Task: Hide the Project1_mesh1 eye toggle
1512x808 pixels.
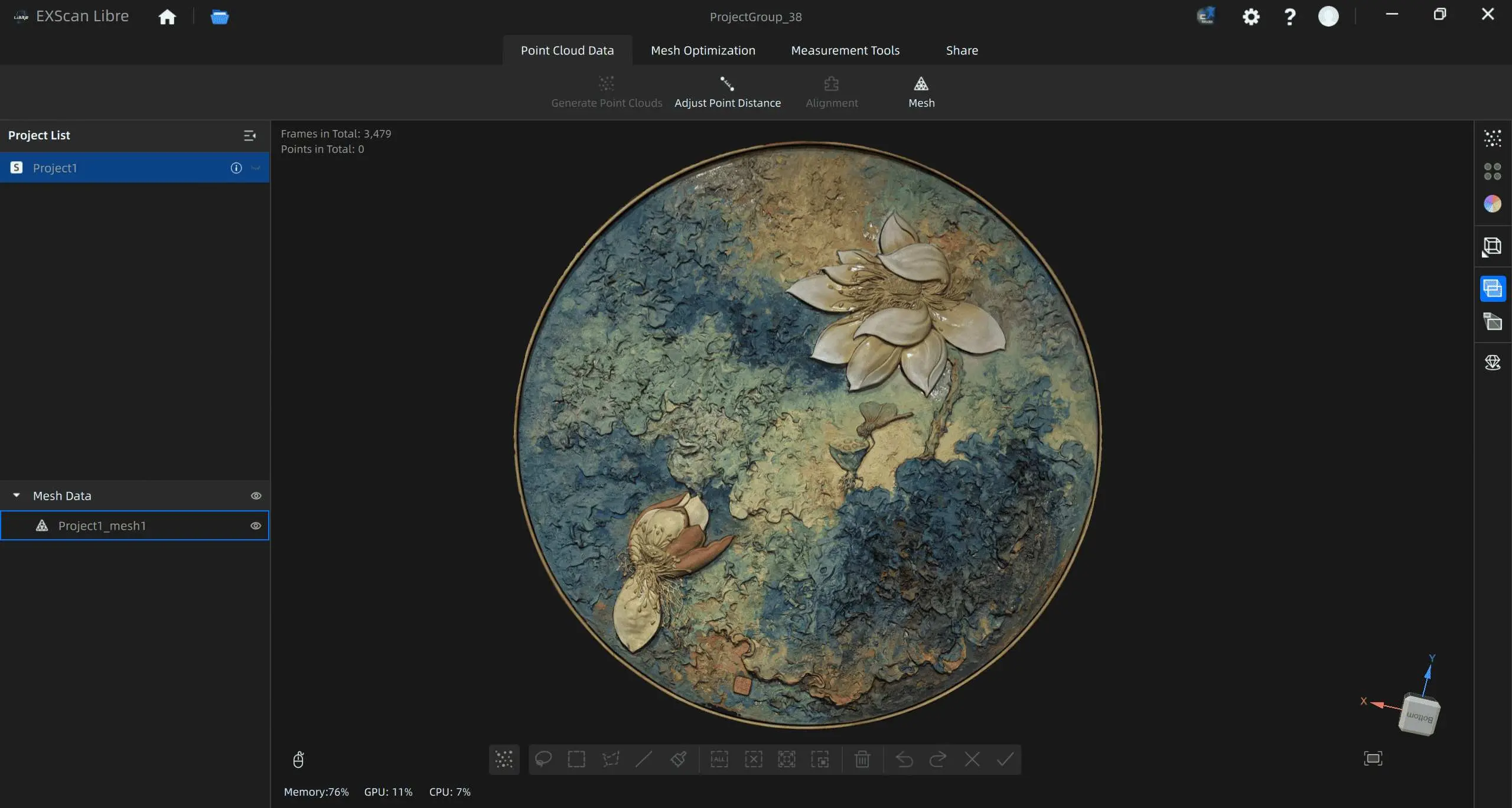Action: click(x=256, y=526)
